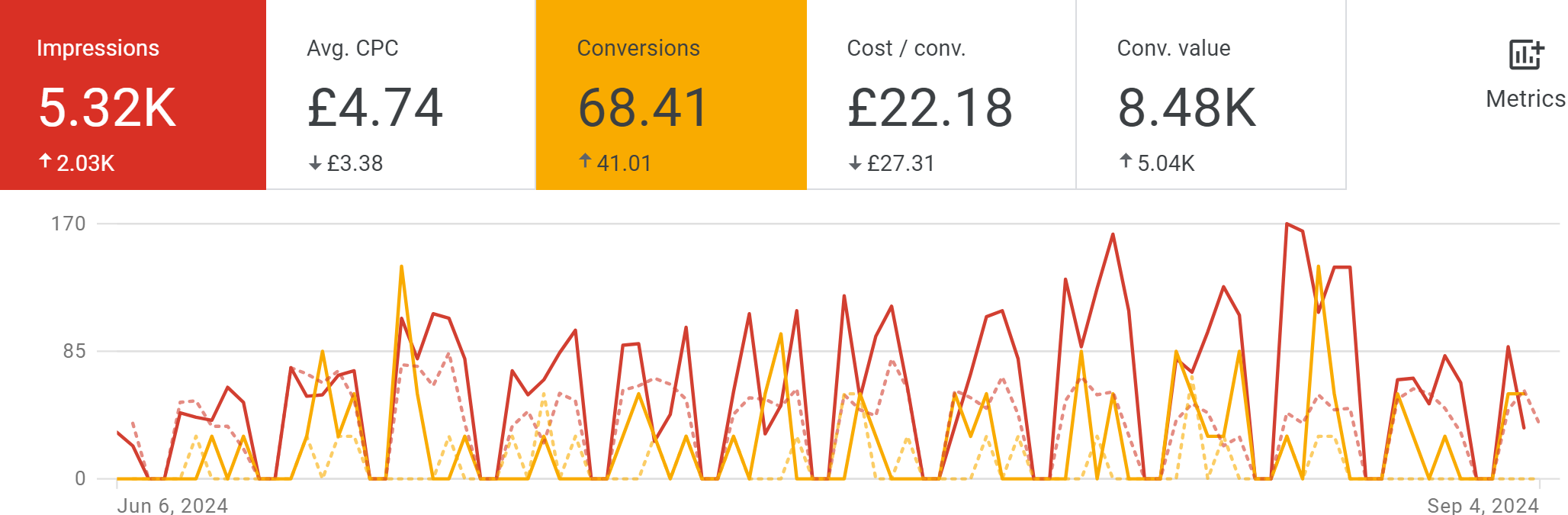Click the £4.74 average CPC value

point(375,108)
